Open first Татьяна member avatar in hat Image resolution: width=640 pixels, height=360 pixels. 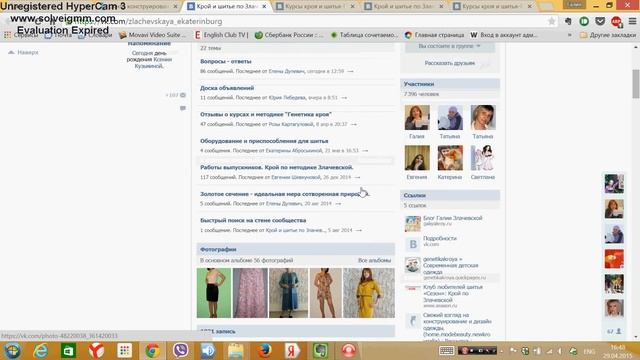coord(450,117)
